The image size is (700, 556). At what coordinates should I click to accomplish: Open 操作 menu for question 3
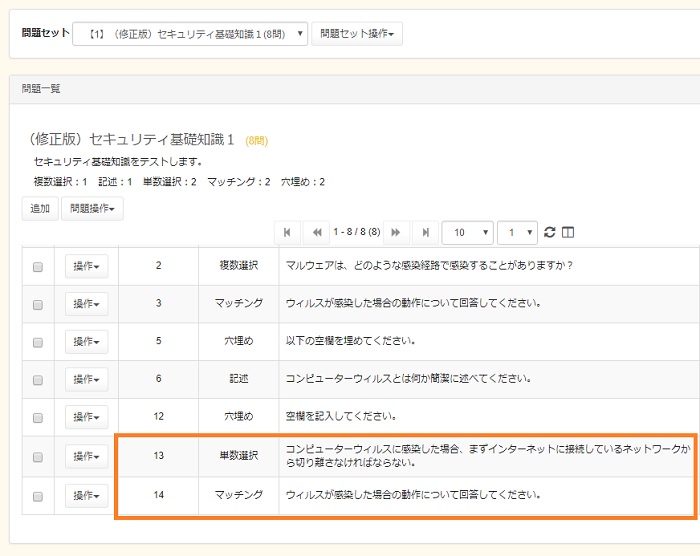pyautogui.click(x=87, y=304)
